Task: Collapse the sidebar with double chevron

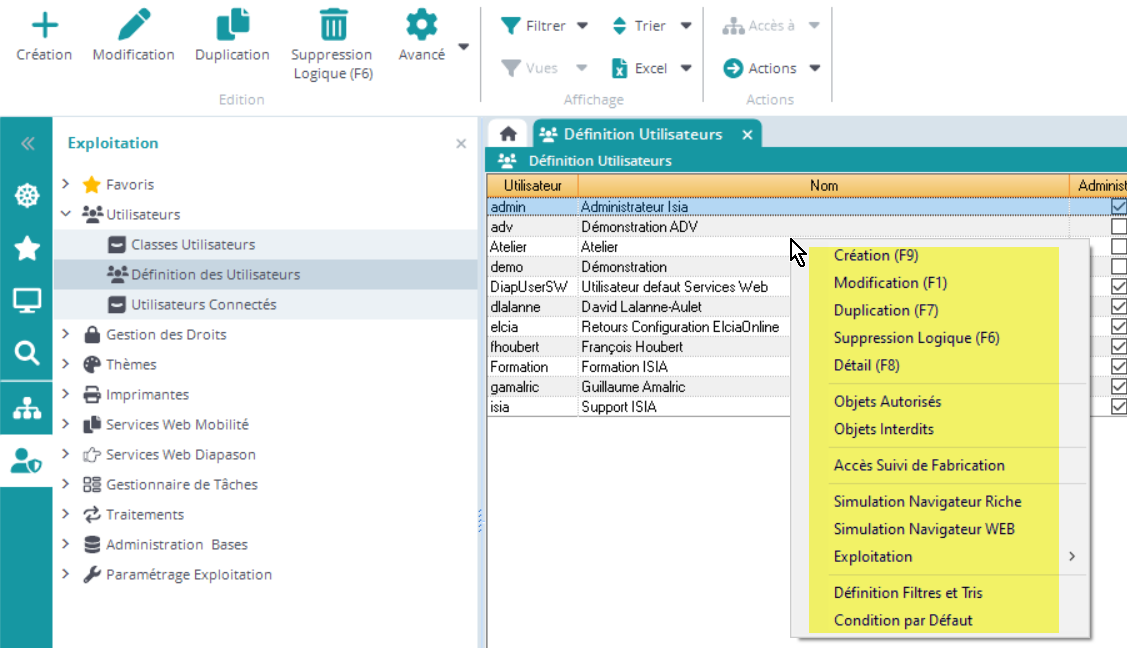Action: (x=27, y=144)
